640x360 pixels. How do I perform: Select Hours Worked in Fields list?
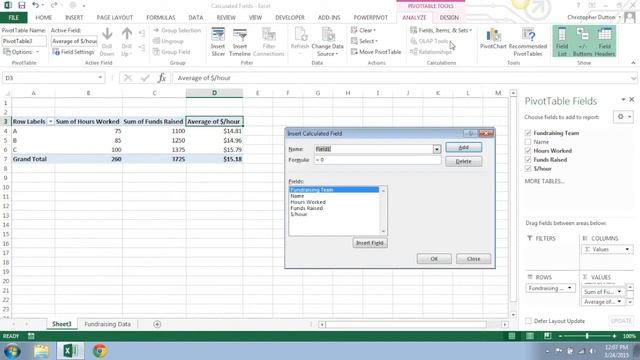(308, 202)
